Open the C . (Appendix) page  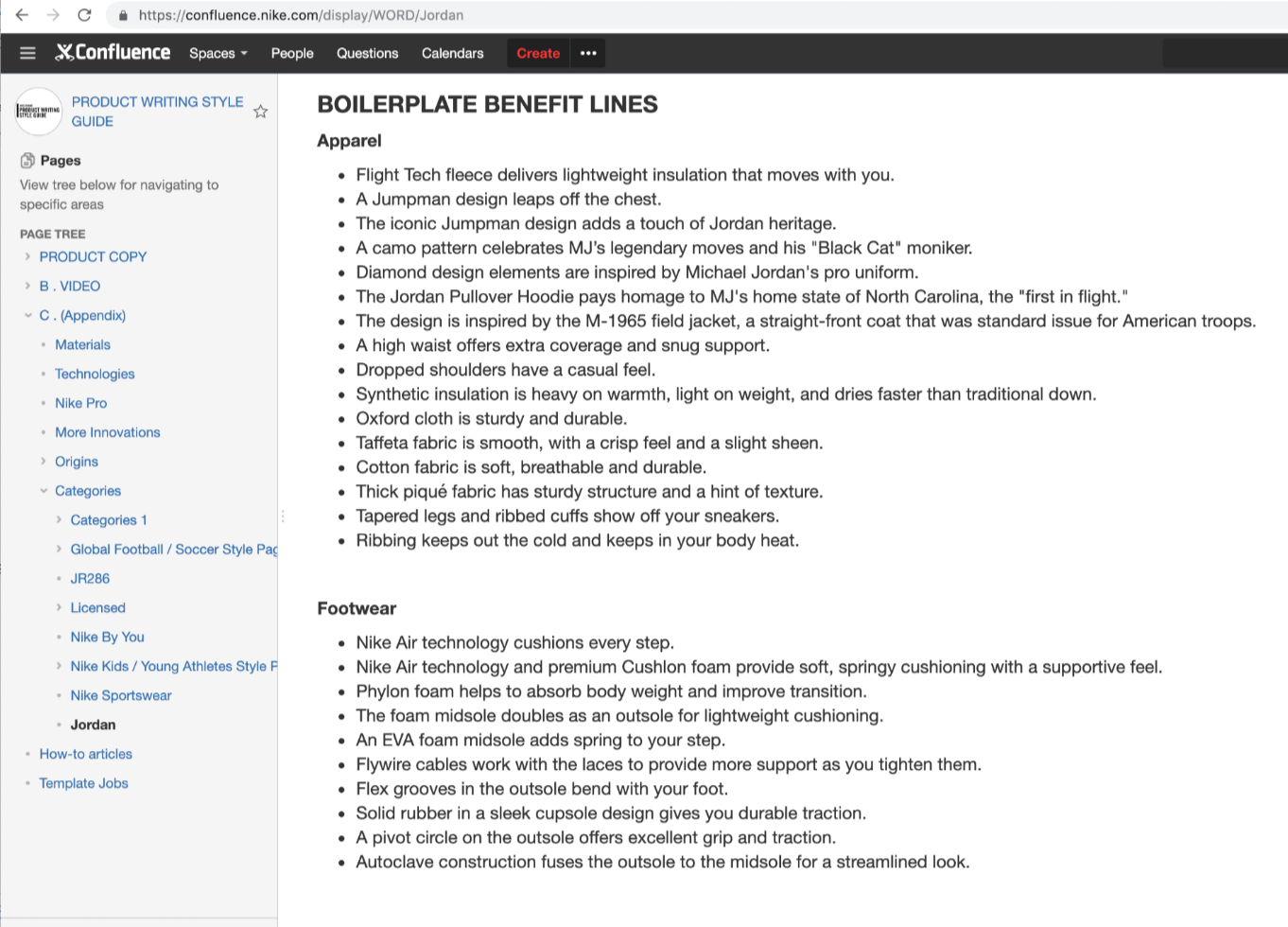[82, 315]
